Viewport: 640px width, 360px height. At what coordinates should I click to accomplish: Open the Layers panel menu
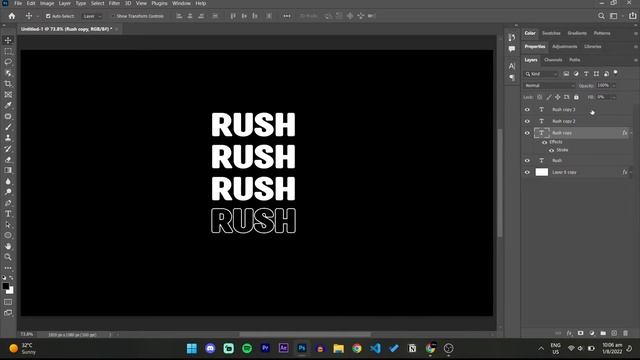(636, 60)
